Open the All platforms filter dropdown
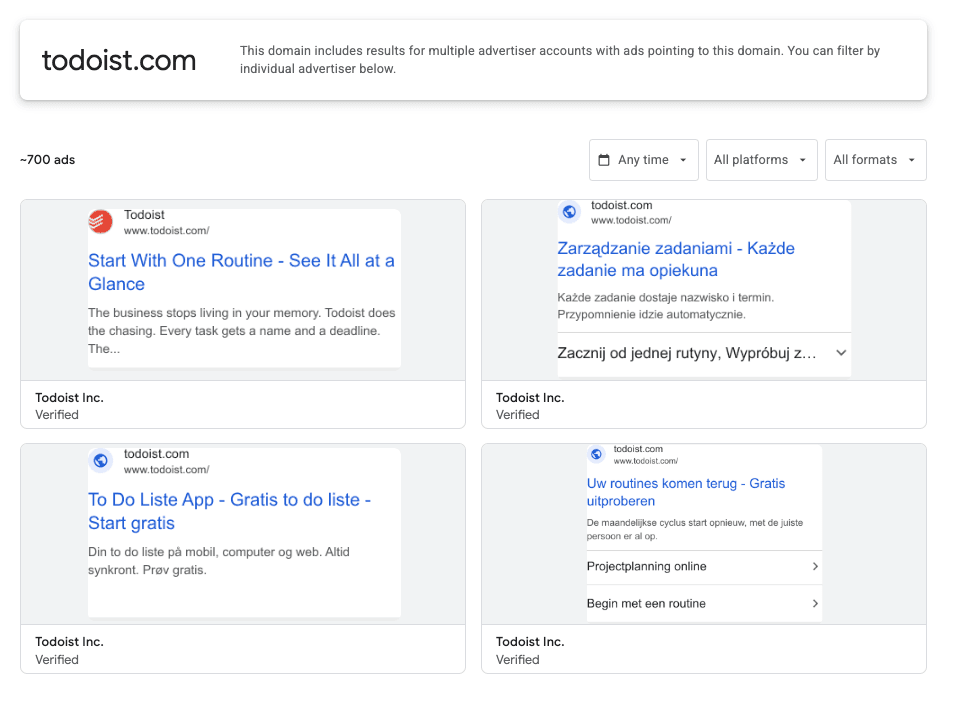 tap(761, 160)
